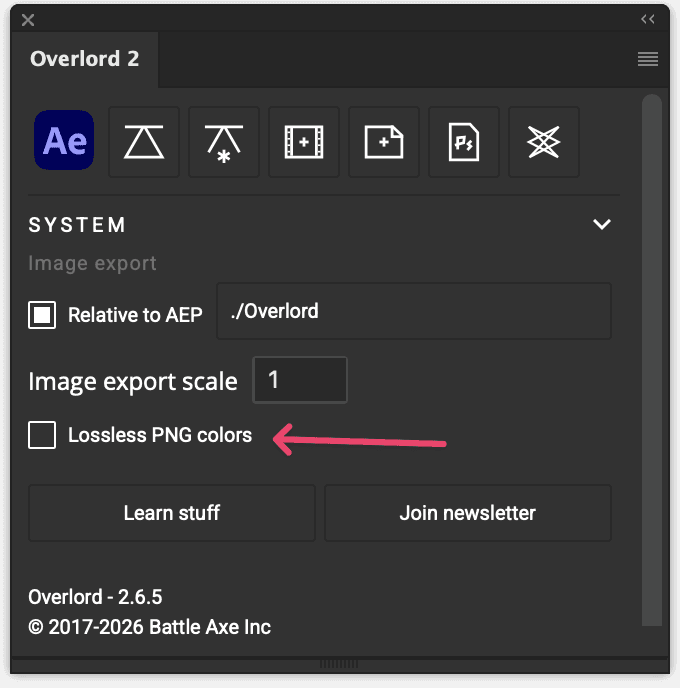Click the new document plus icon
The width and height of the screenshot is (680, 688).
coord(384,142)
